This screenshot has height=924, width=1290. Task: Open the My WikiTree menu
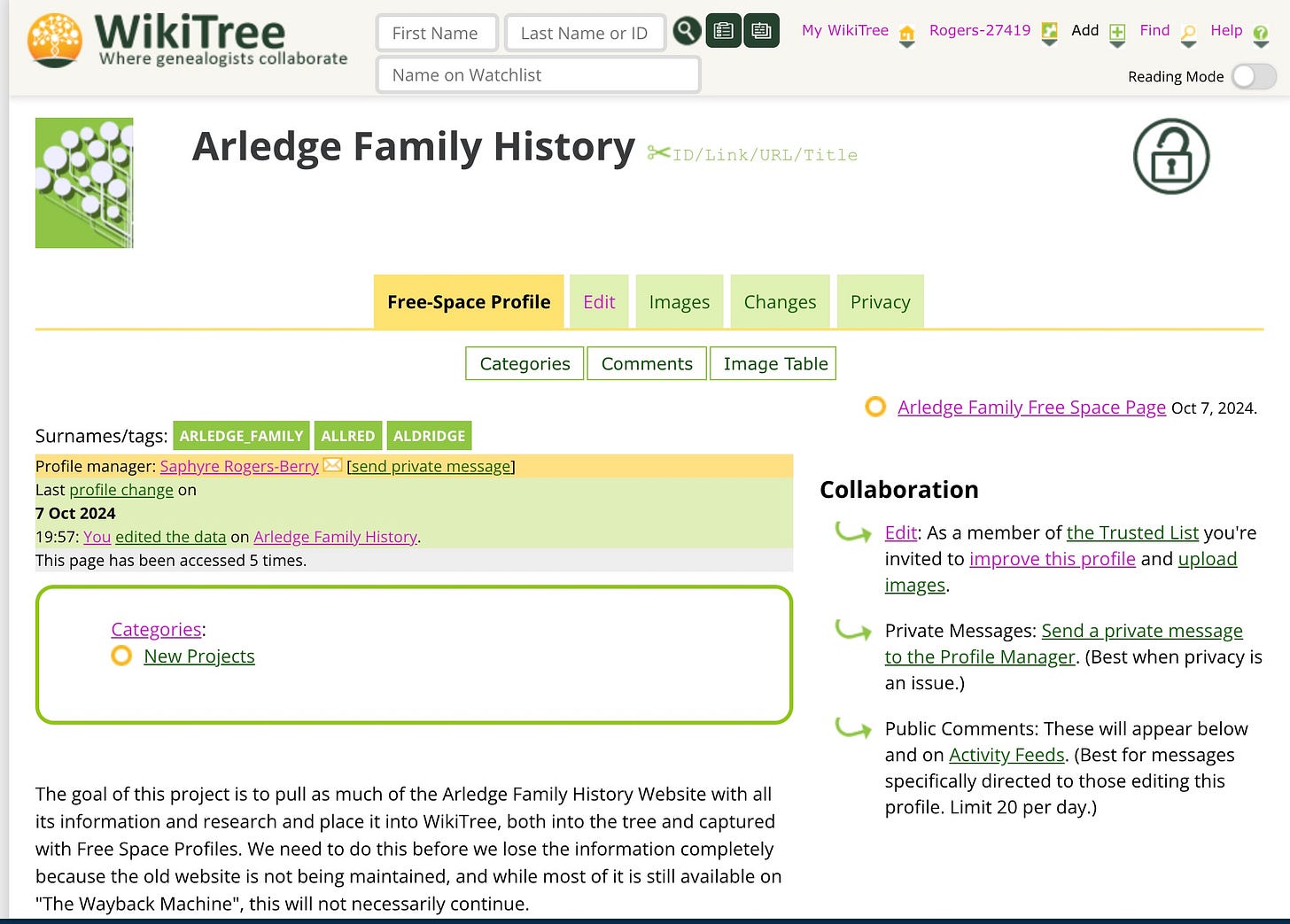coord(844,30)
